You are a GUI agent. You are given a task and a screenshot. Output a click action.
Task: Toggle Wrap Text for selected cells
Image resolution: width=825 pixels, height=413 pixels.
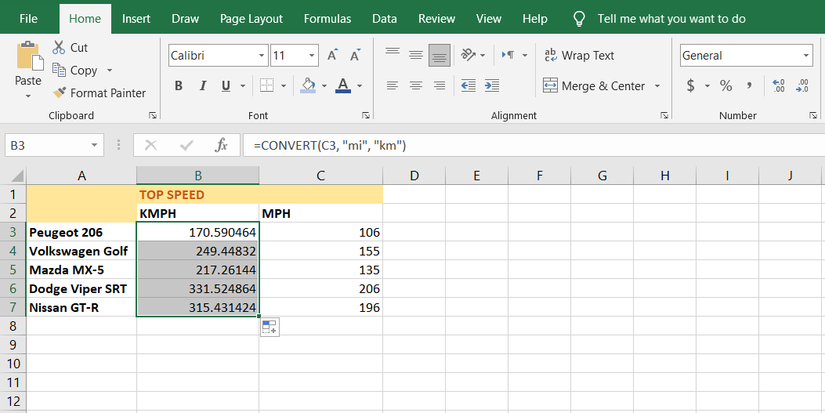coord(579,56)
